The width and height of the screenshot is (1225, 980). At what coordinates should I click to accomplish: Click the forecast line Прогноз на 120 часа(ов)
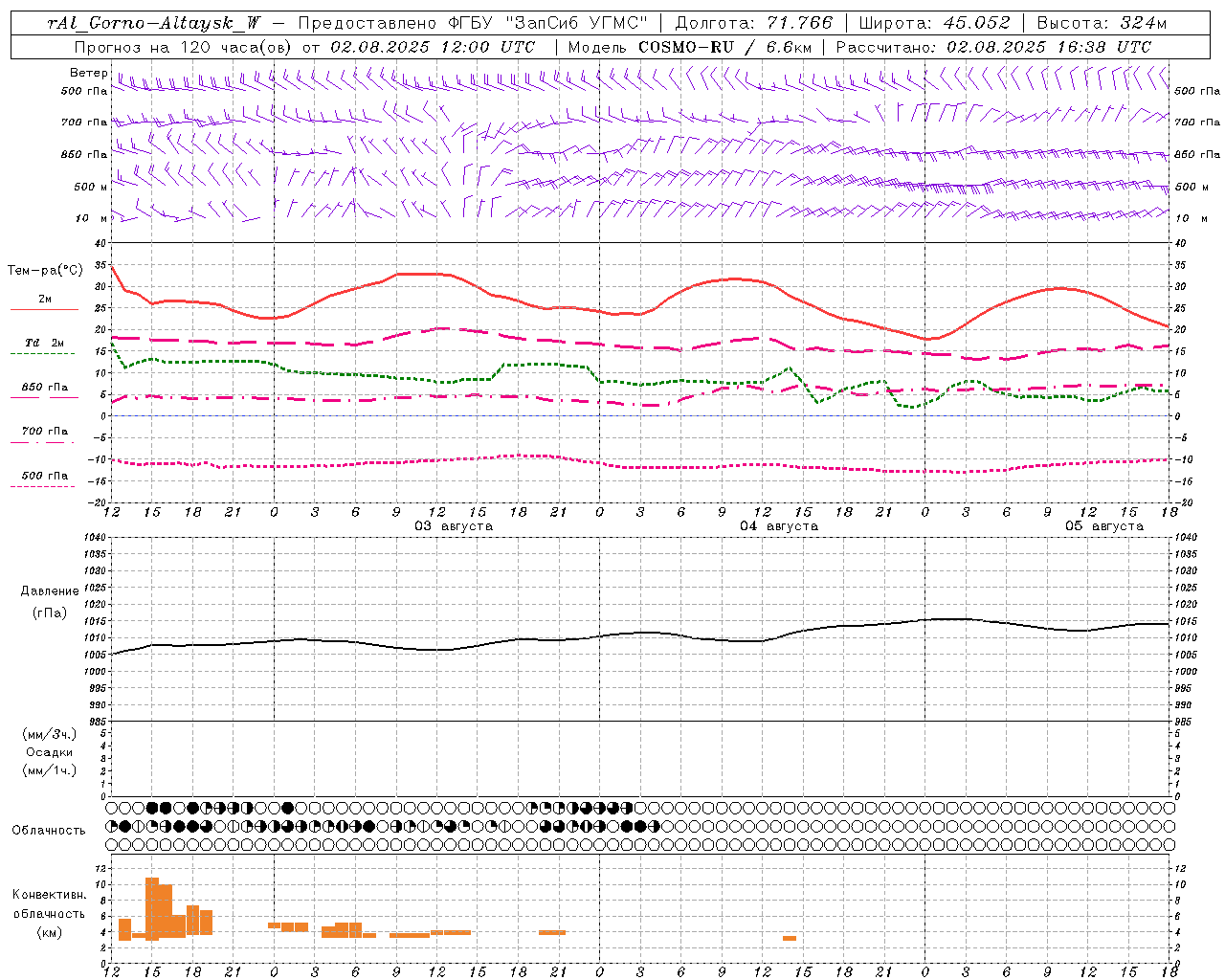(184, 47)
